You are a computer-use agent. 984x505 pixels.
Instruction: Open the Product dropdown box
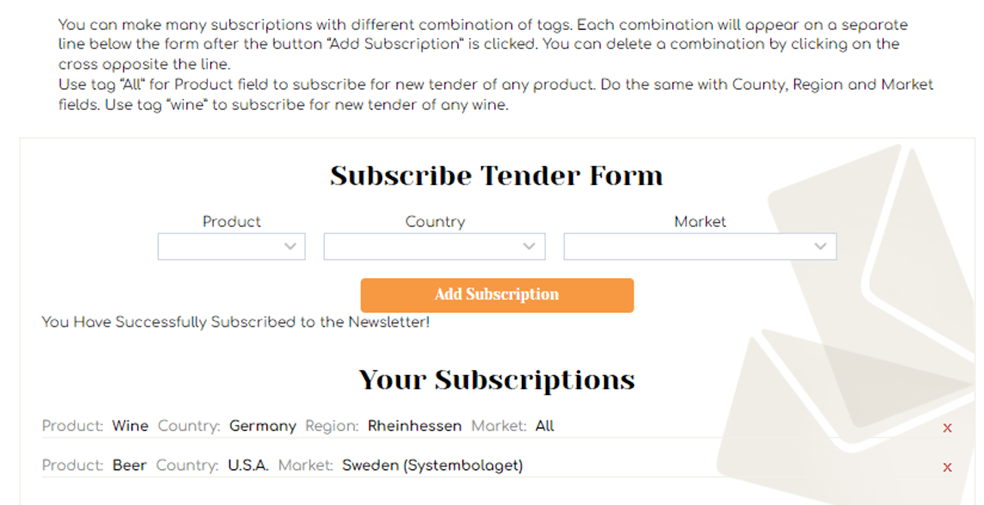click(232, 247)
